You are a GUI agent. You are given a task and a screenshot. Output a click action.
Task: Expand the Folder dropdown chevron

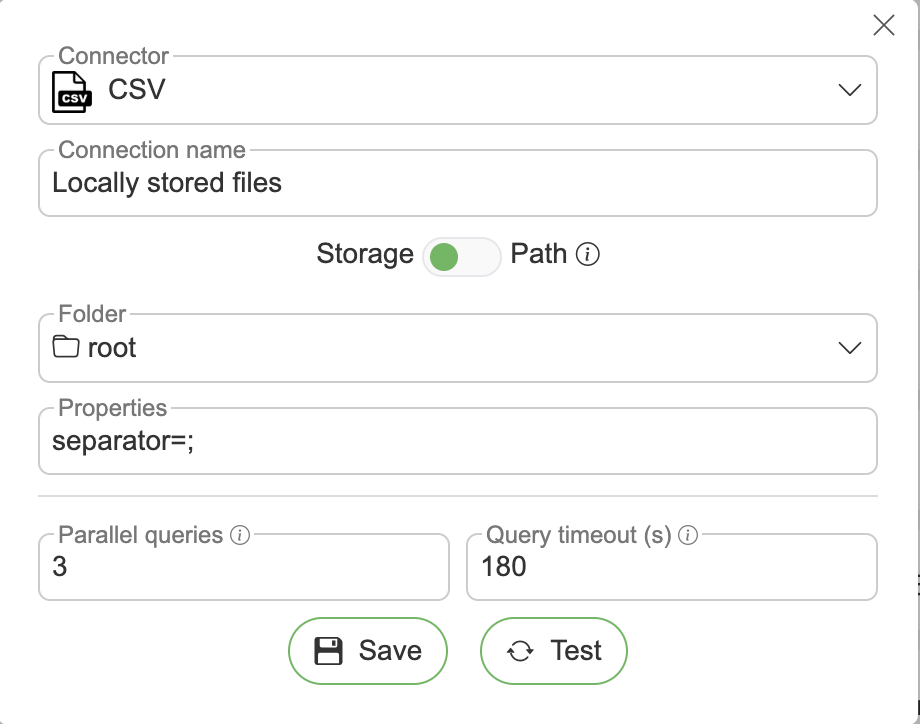(x=849, y=348)
